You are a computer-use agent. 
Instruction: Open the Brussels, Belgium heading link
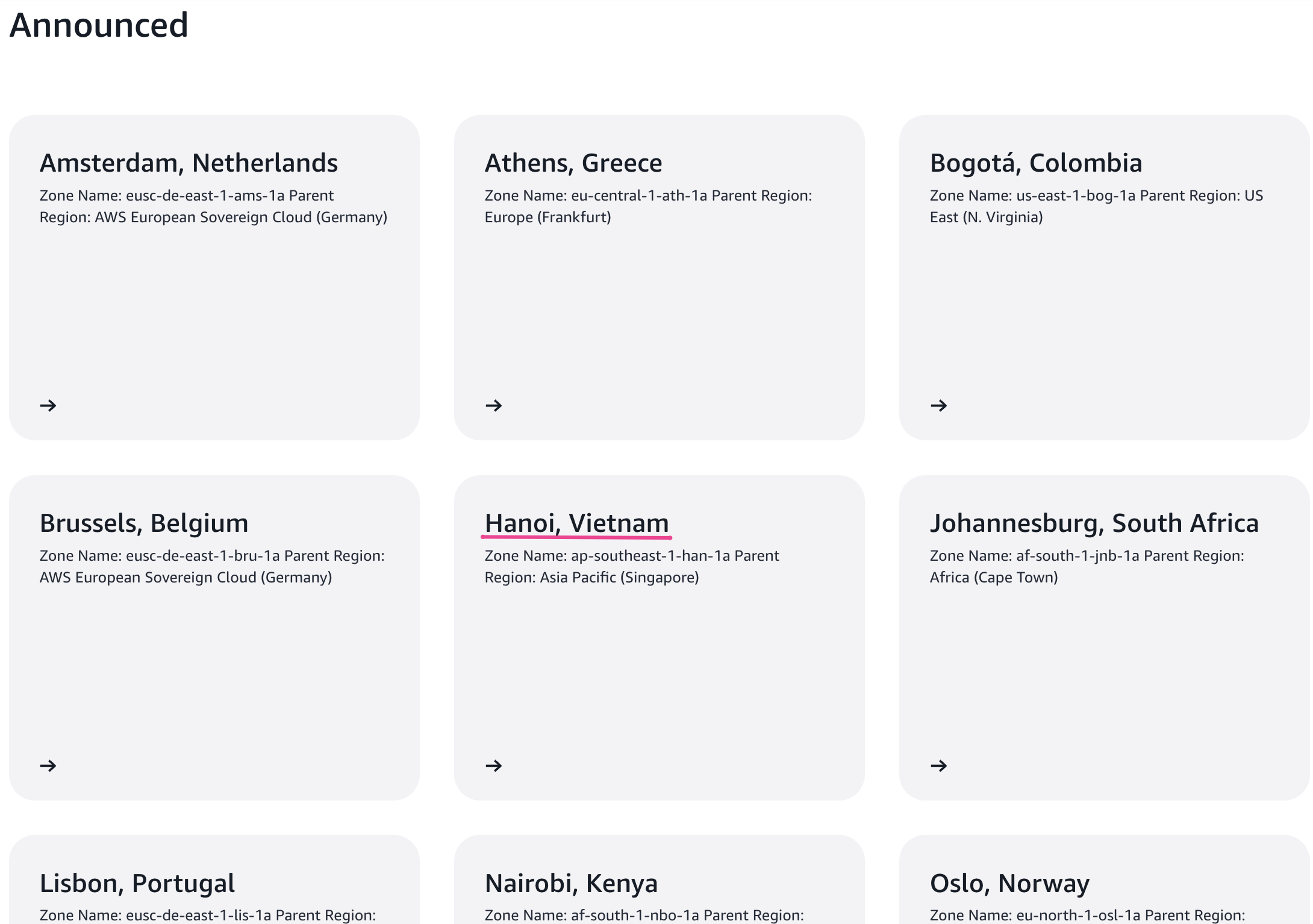144,523
